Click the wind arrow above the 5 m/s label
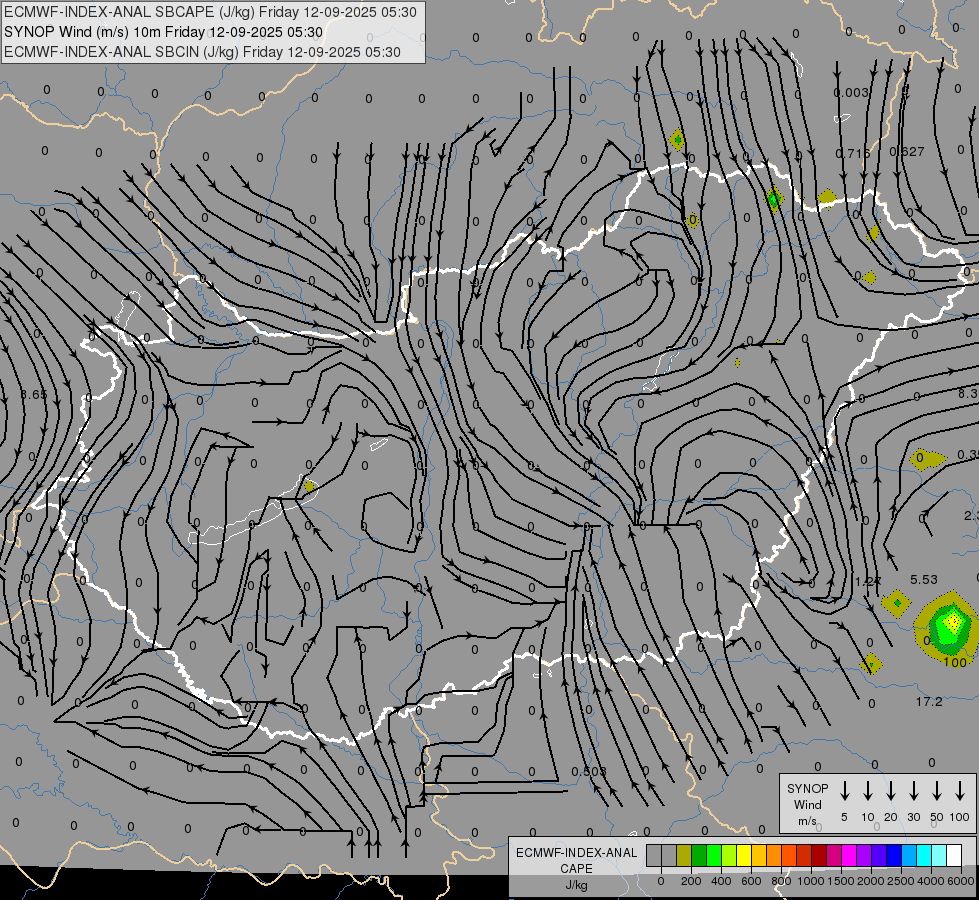This screenshot has height=900, width=979. [x=844, y=791]
